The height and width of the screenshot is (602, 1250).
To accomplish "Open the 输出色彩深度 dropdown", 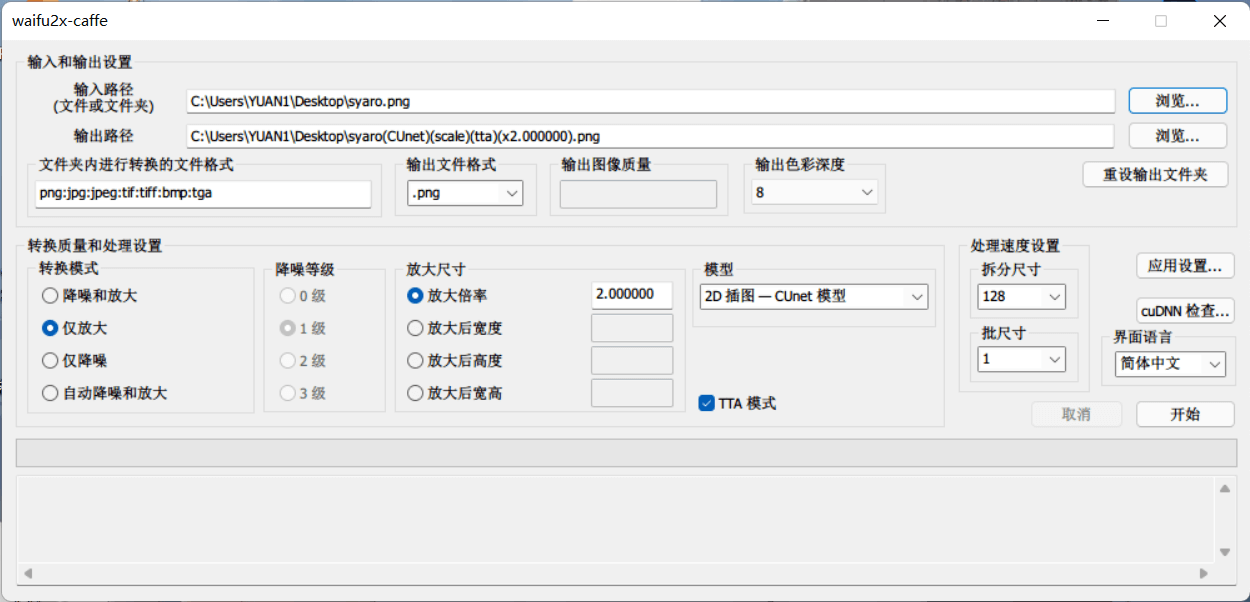I will pyautogui.click(x=815, y=193).
